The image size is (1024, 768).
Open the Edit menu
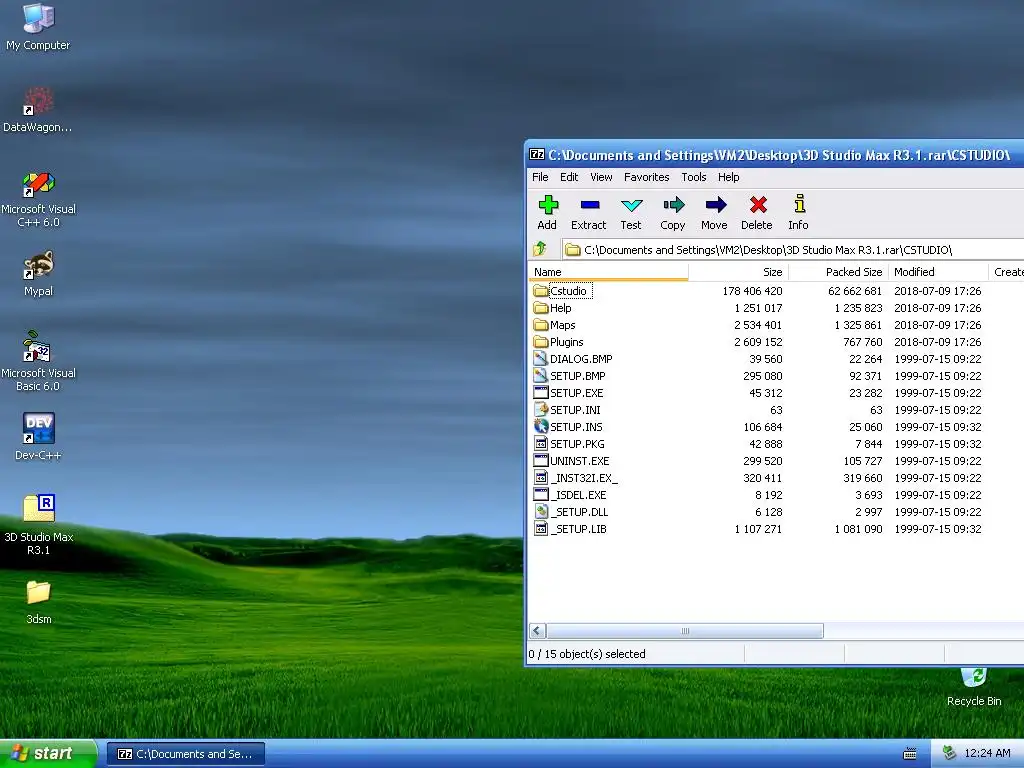tap(569, 177)
